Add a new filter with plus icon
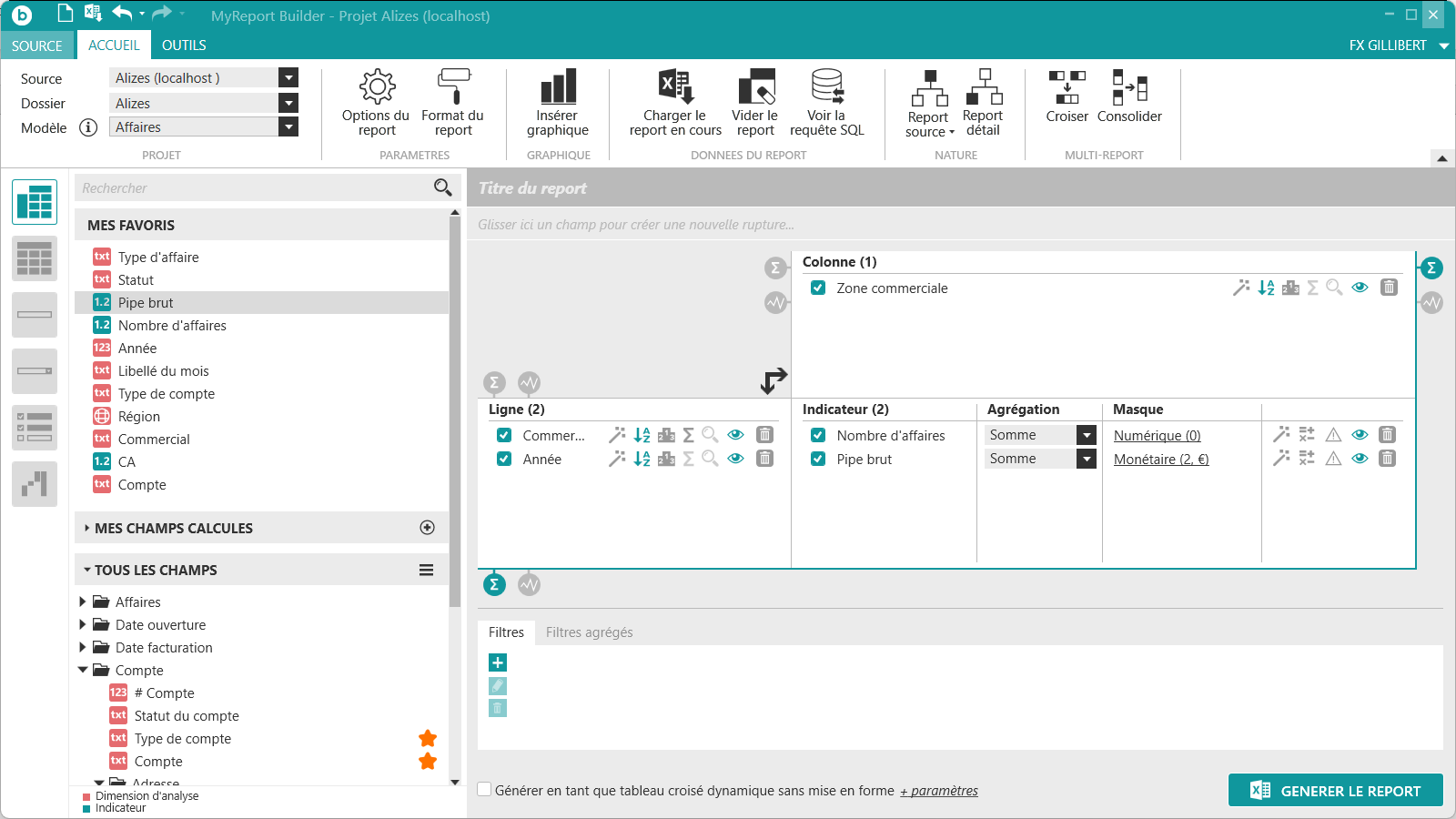This screenshot has width=1456, height=819. (x=498, y=662)
